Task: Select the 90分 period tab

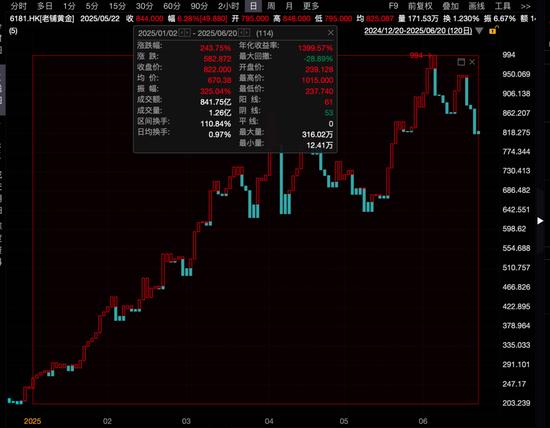Action: 199,6
